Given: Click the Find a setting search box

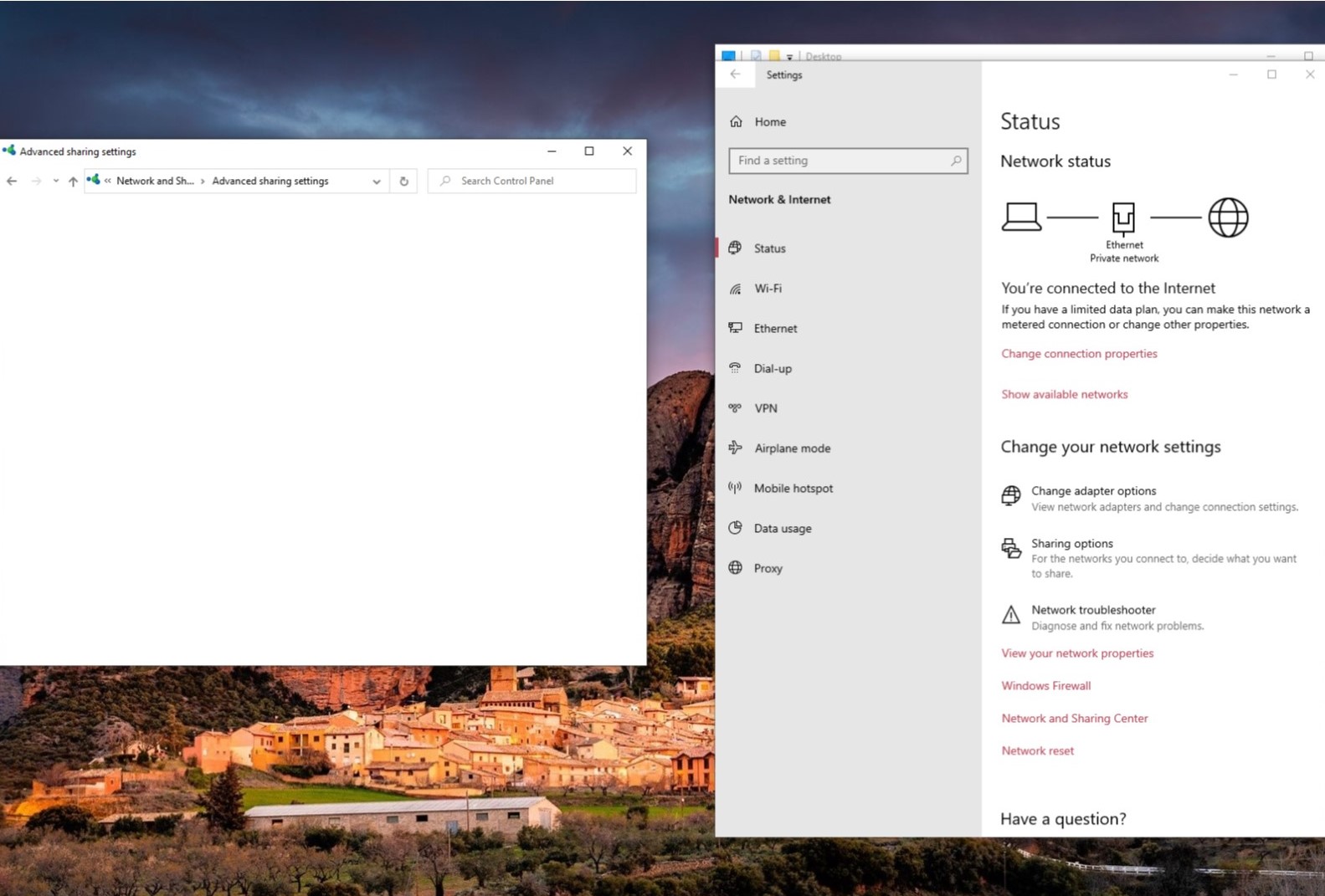Looking at the screenshot, I should 841,161.
